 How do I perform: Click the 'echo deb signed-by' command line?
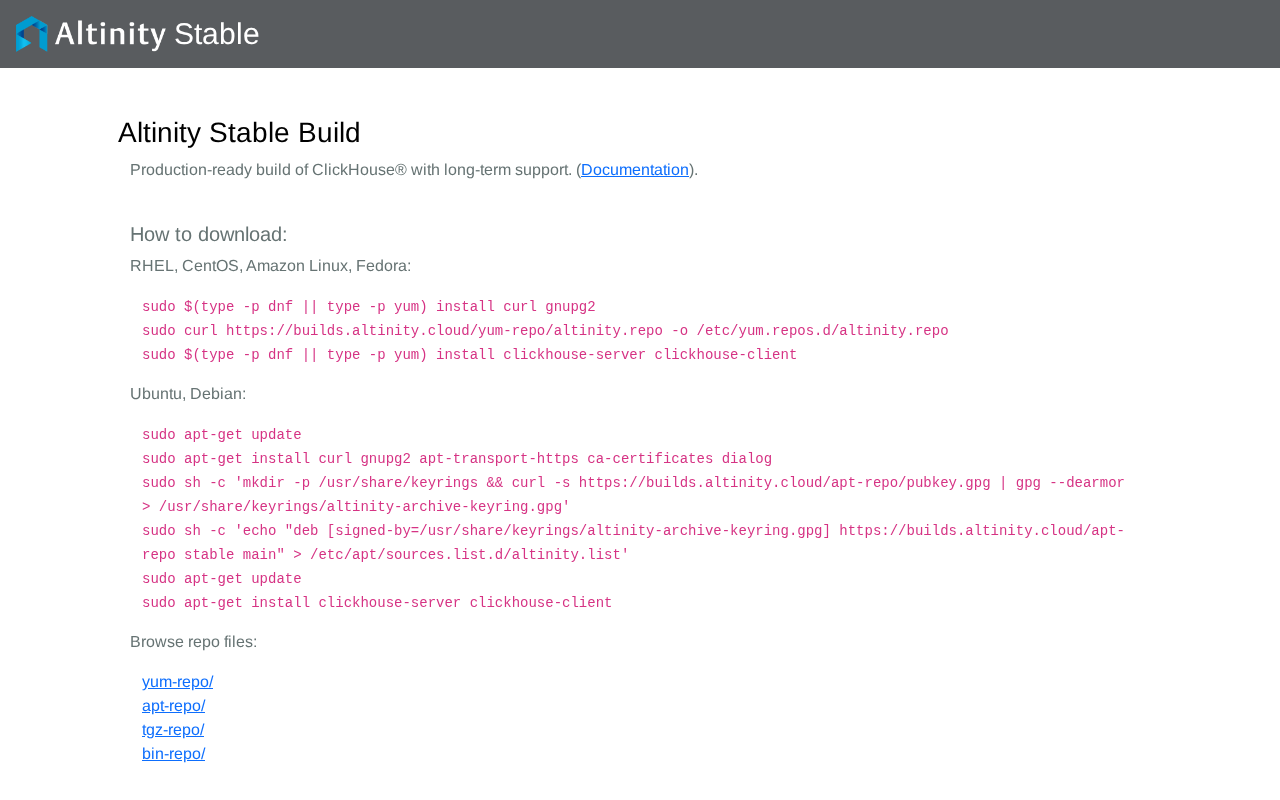coord(633,543)
